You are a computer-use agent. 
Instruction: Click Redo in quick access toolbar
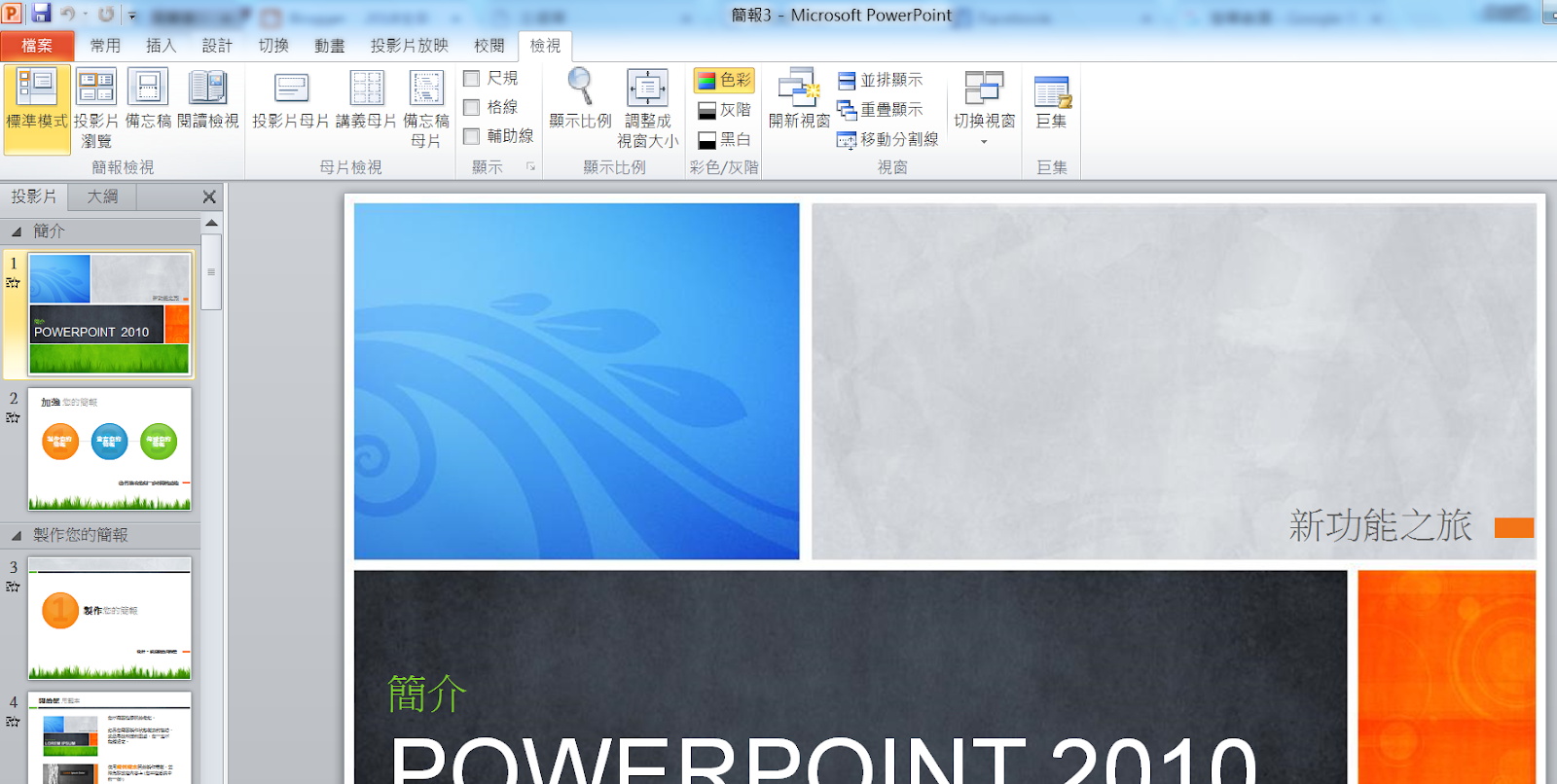tap(106, 14)
